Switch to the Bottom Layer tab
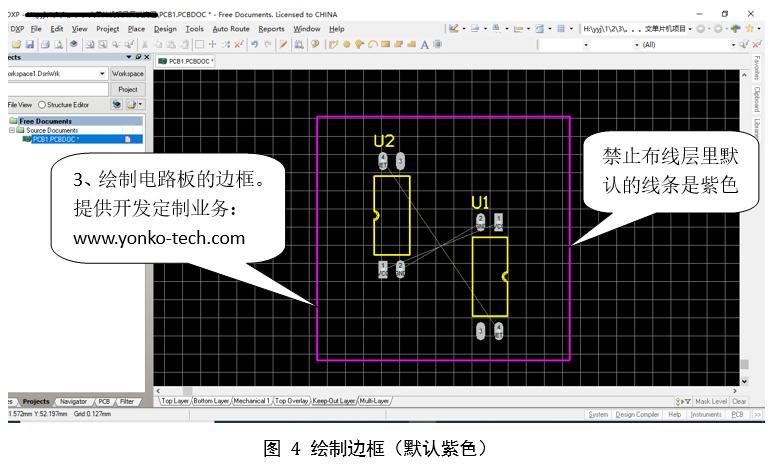The width and height of the screenshot is (770, 466). [211, 401]
